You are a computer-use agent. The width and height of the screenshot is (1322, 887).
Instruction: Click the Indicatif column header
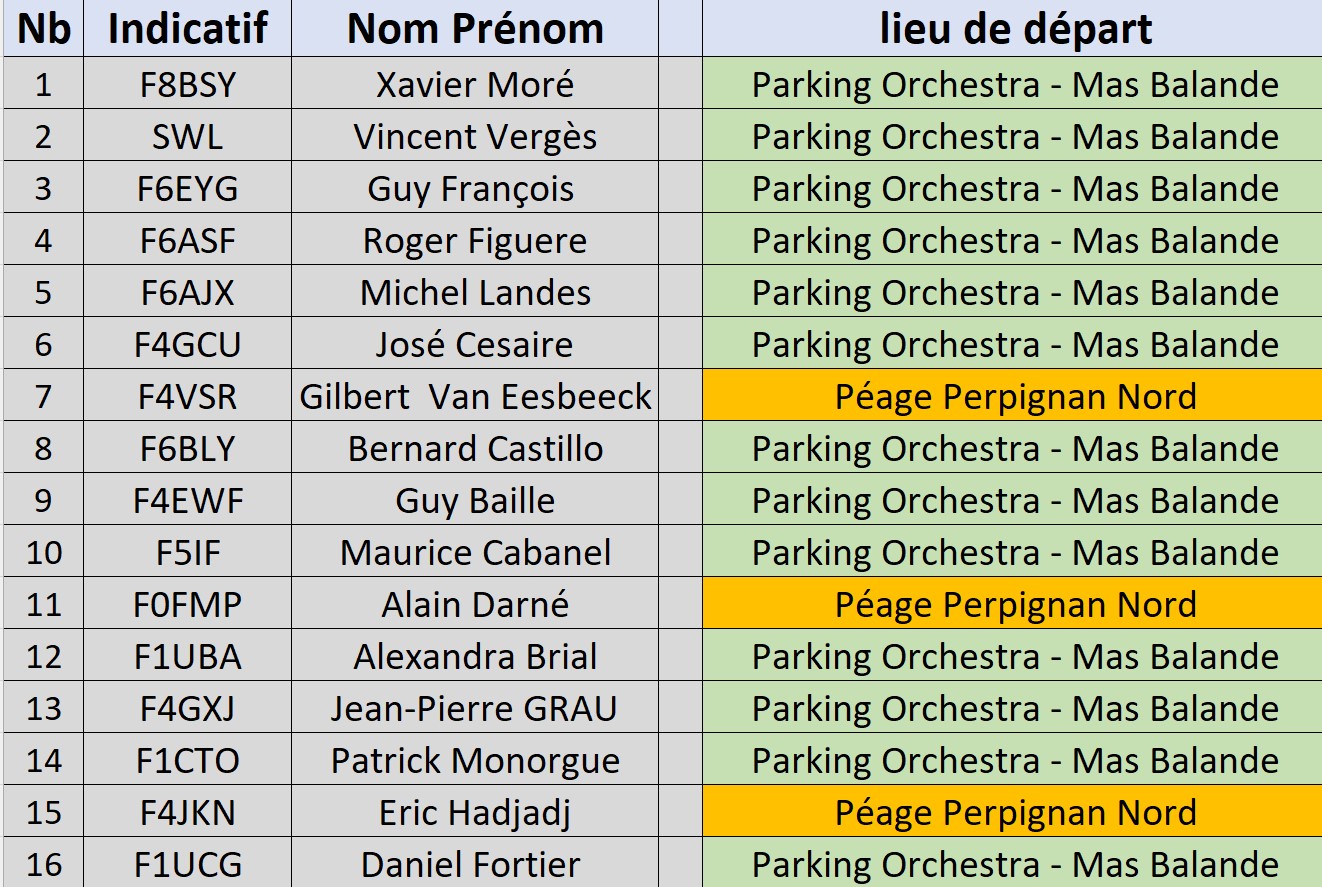coord(187,29)
